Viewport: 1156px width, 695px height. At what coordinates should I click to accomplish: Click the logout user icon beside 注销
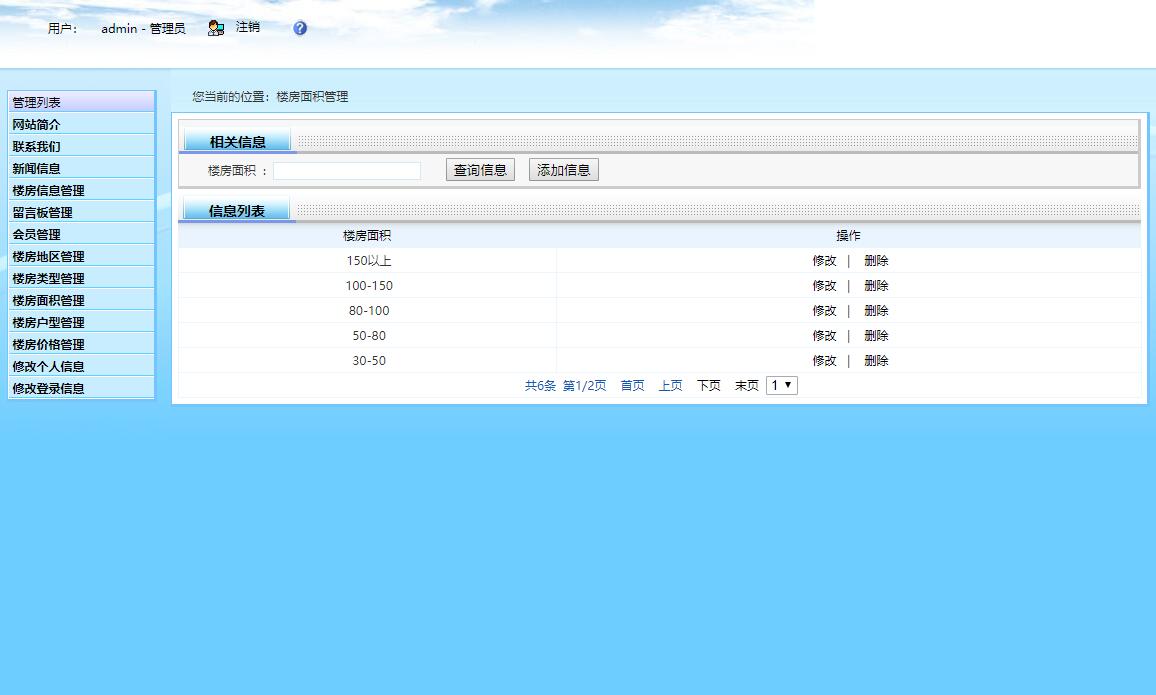[215, 28]
